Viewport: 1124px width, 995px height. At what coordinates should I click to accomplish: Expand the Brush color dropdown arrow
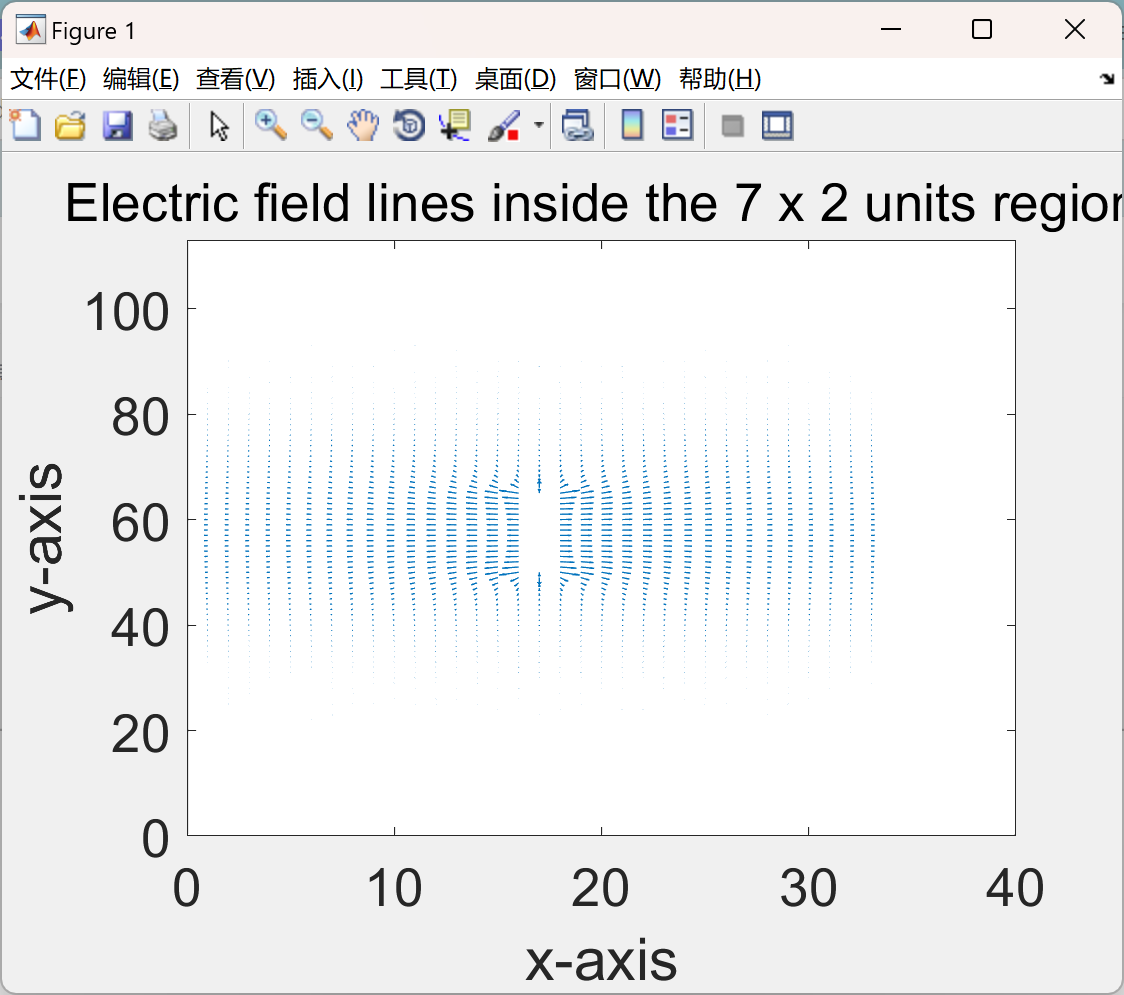click(x=539, y=125)
